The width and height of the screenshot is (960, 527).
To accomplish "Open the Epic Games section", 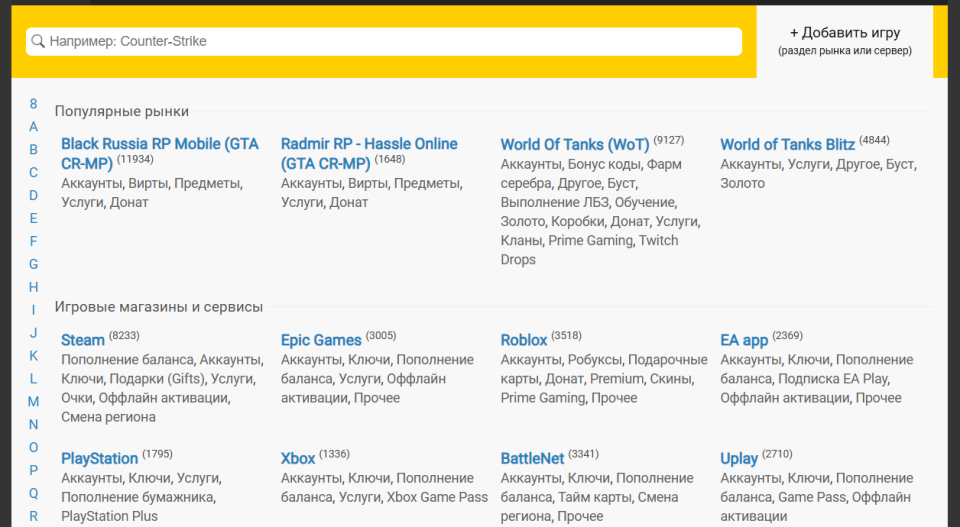I will pyautogui.click(x=321, y=340).
